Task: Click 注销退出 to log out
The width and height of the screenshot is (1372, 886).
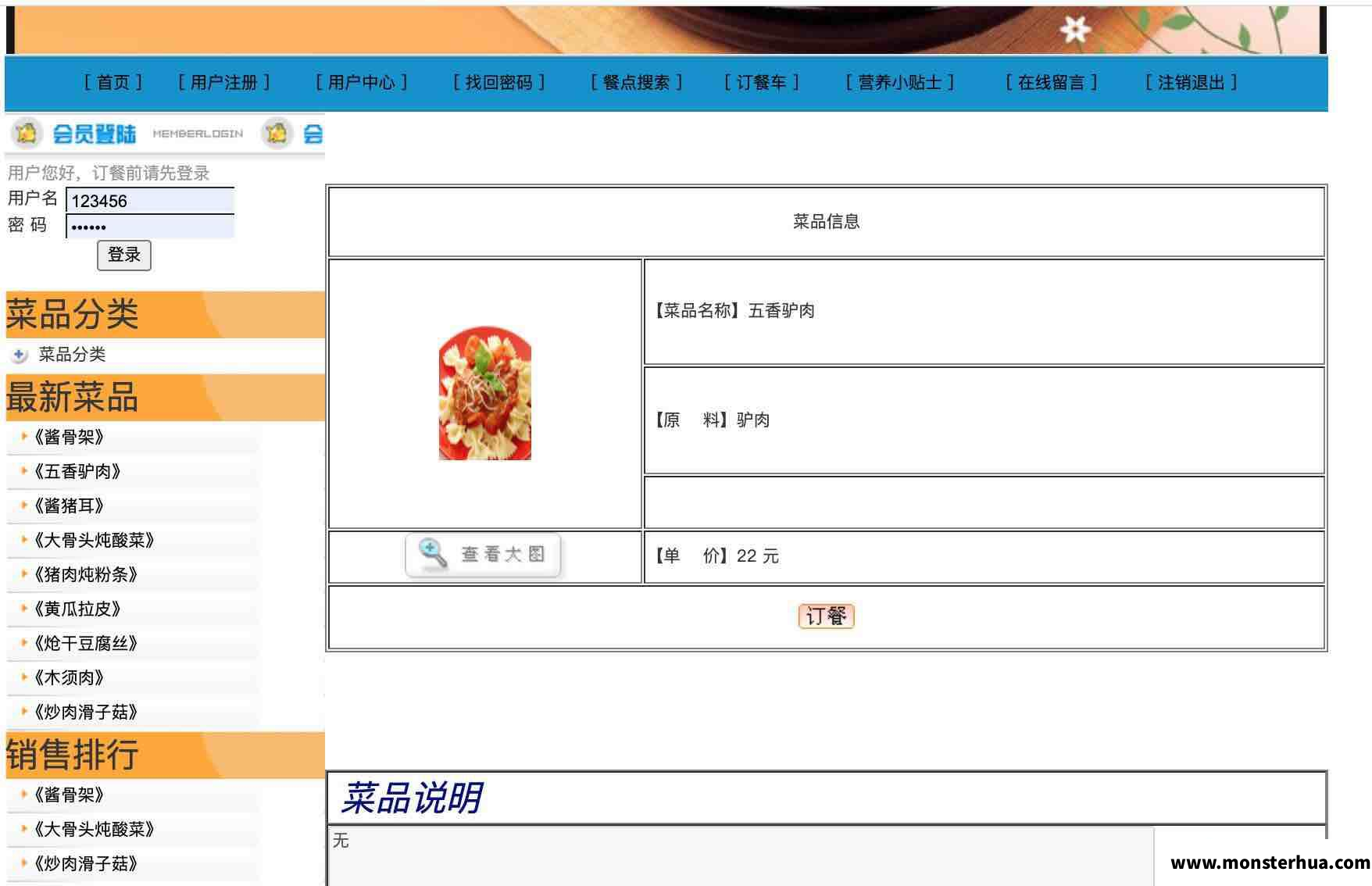Action: (x=1192, y=82)
